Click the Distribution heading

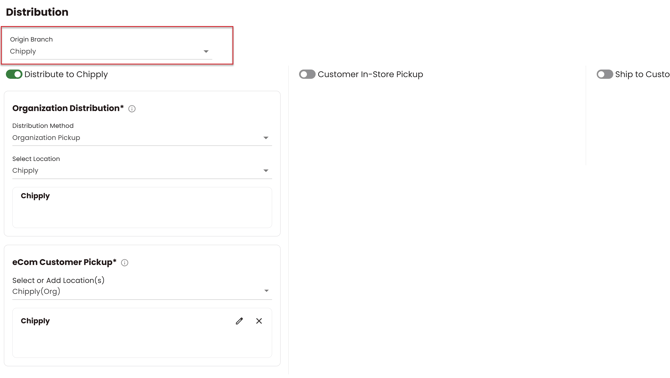pyautogui.click(x=37, y=12)
